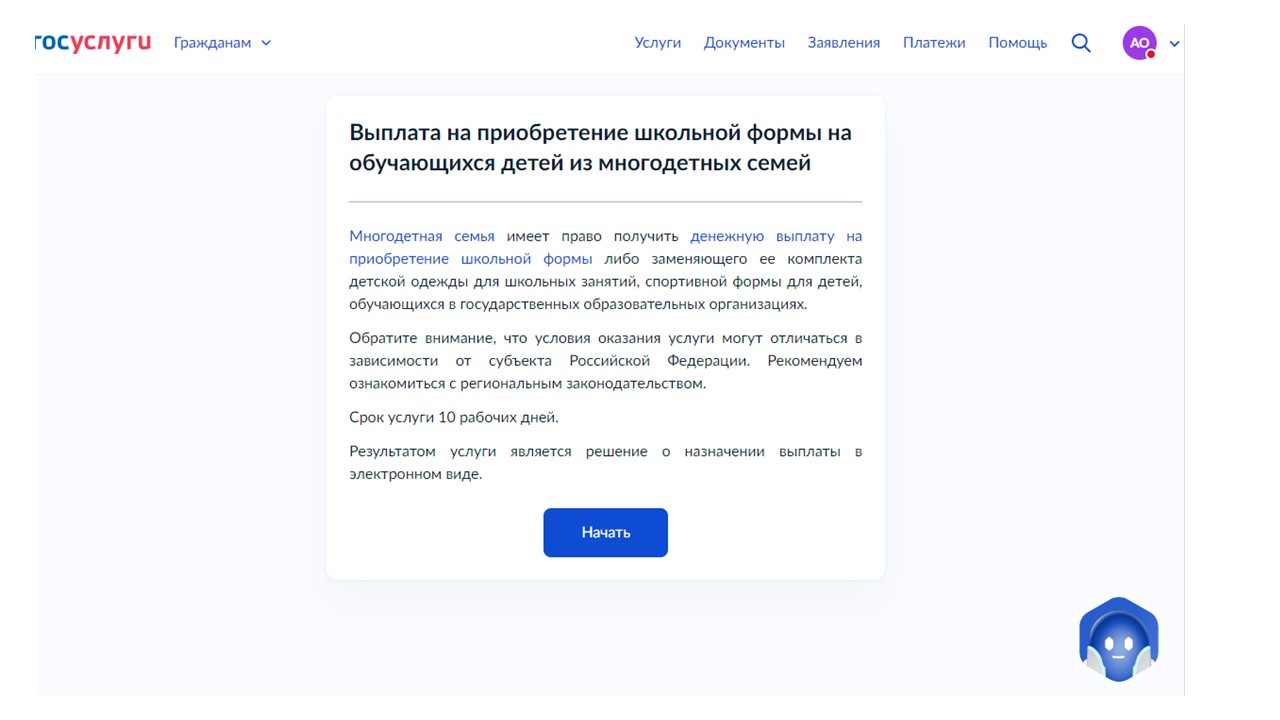This screenshot has height=720, width=1280.
Task: Select the assistant mascot in bottom corner
Action: (1118, 640)
